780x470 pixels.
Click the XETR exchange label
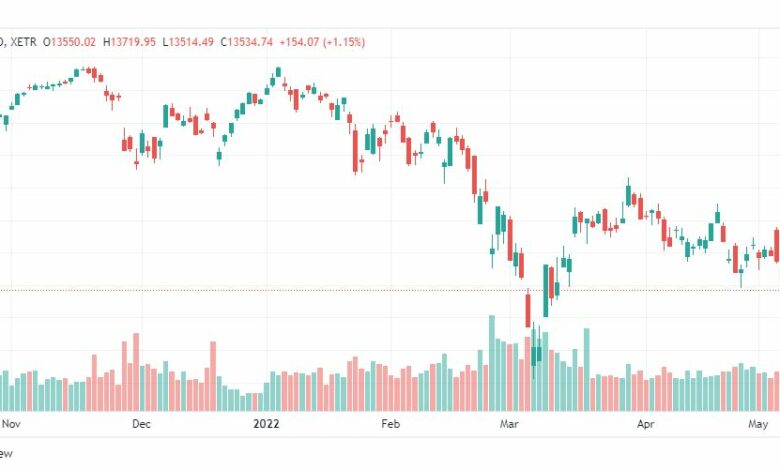coord(23,42)
